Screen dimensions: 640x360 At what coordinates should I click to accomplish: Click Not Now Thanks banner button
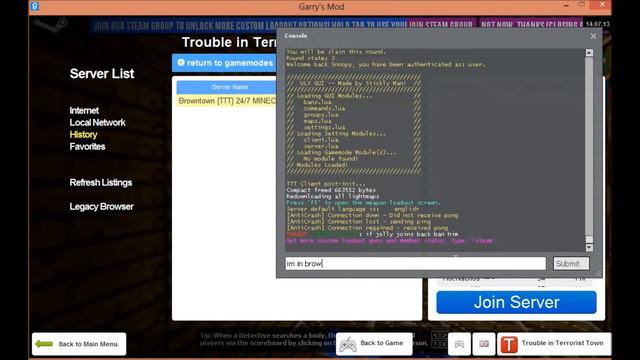click(x=531, y=25)
